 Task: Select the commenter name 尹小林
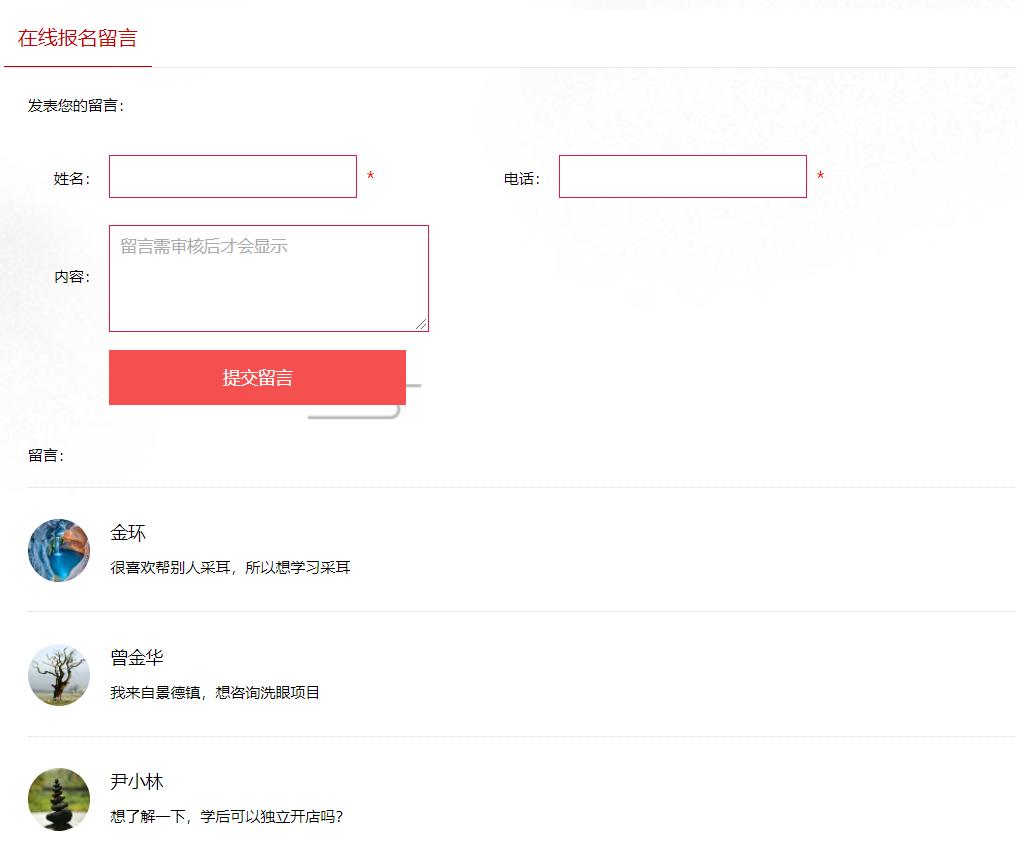click(137, 782)
